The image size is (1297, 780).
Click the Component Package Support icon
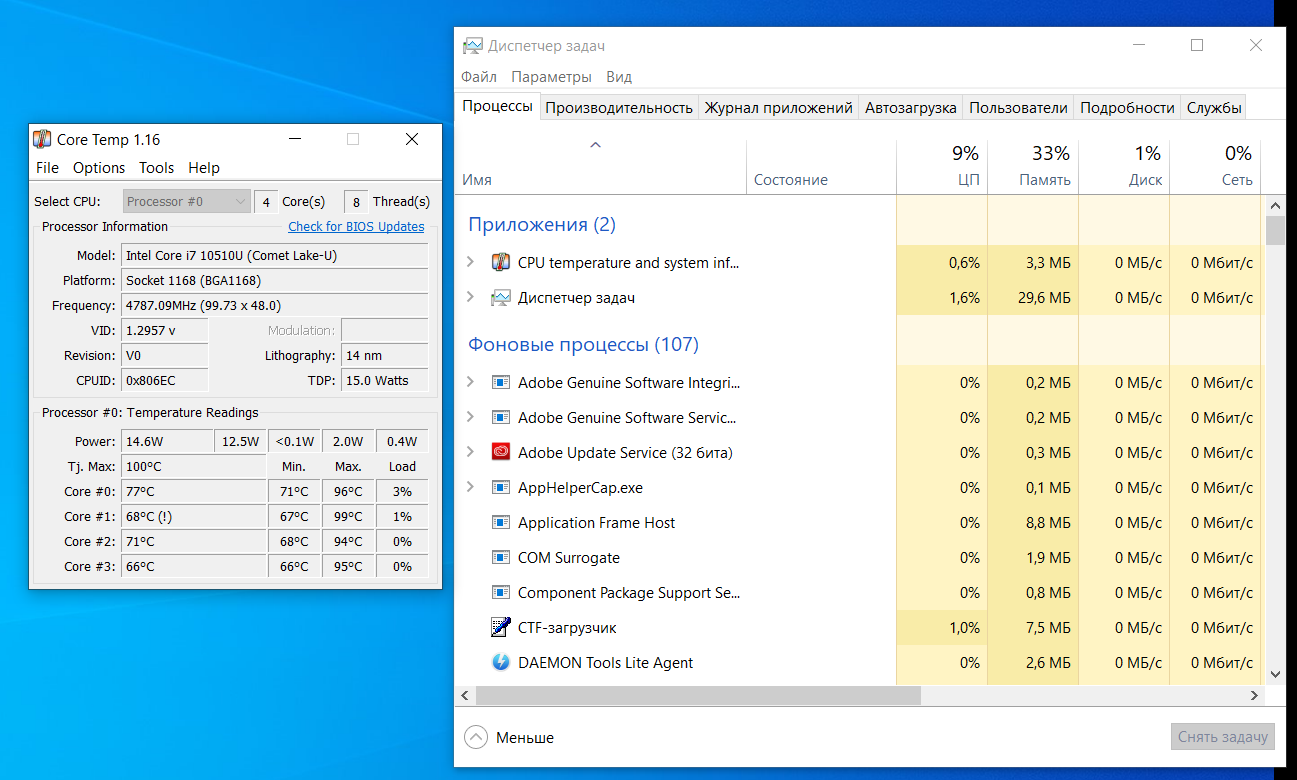(501, 593)
